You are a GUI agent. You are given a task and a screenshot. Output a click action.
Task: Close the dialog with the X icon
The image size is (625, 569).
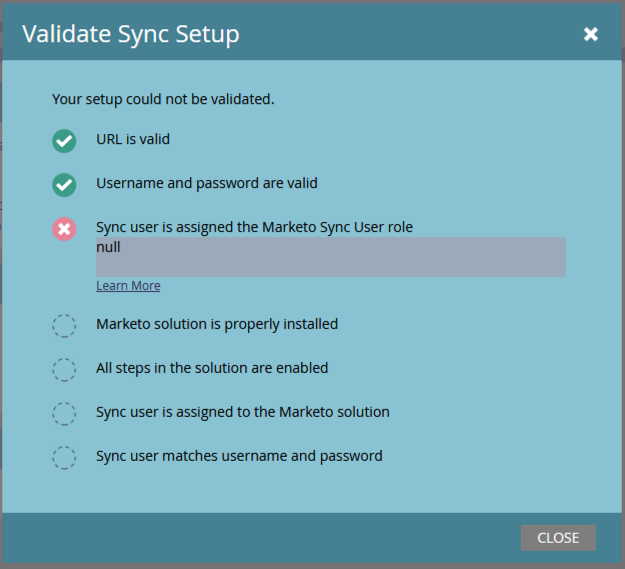(x=591, y=34)
